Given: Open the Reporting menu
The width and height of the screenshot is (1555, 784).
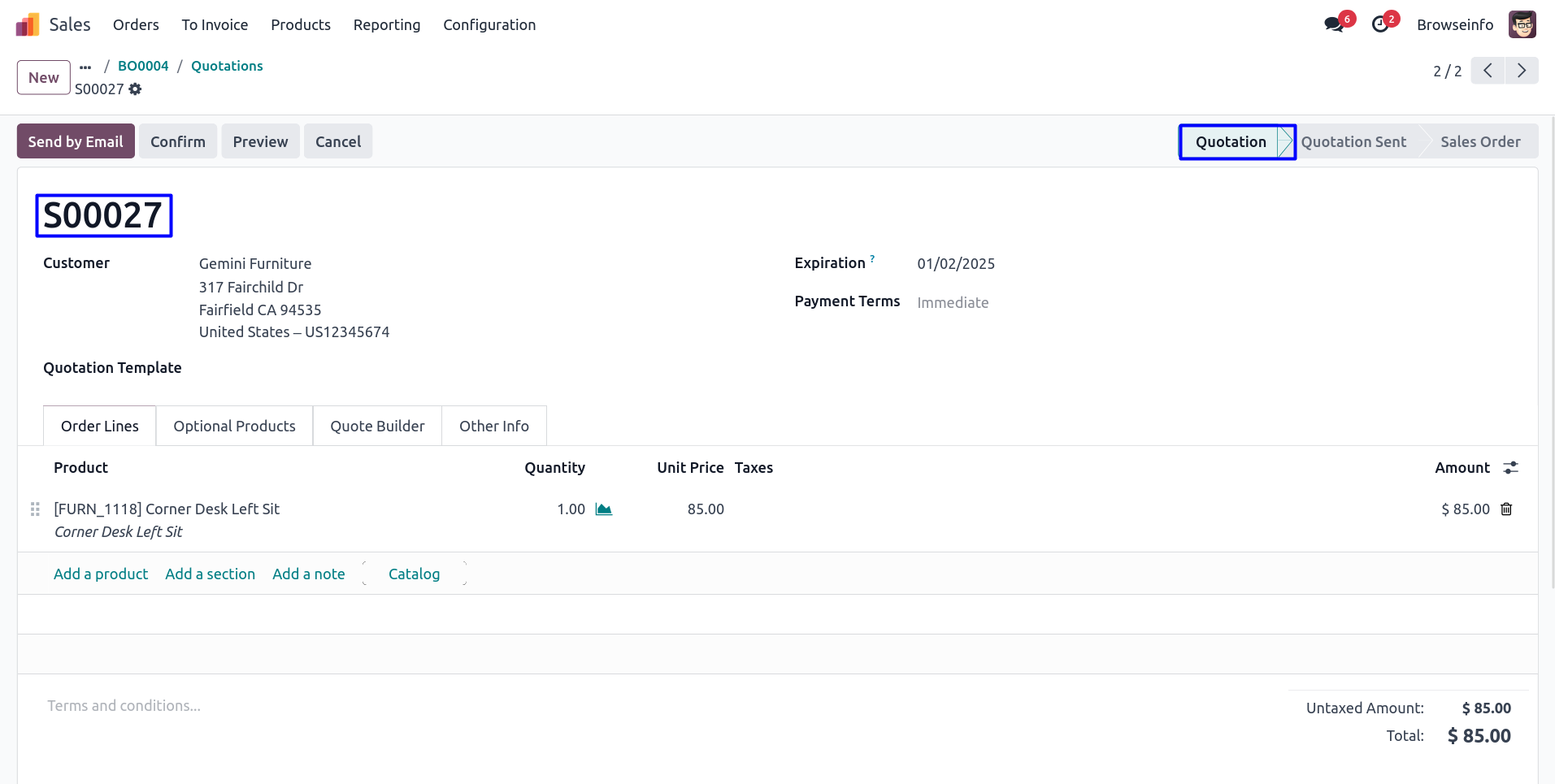Looking at the screenshot, I should 387,25.
